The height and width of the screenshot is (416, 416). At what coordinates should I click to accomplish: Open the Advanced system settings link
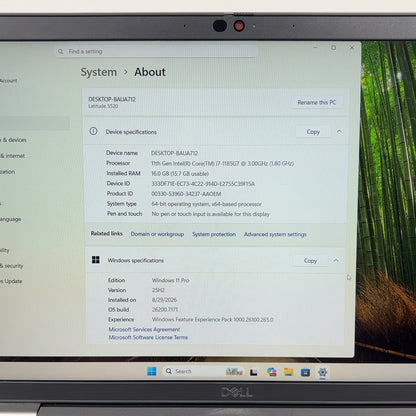click(x=275, y=234)
